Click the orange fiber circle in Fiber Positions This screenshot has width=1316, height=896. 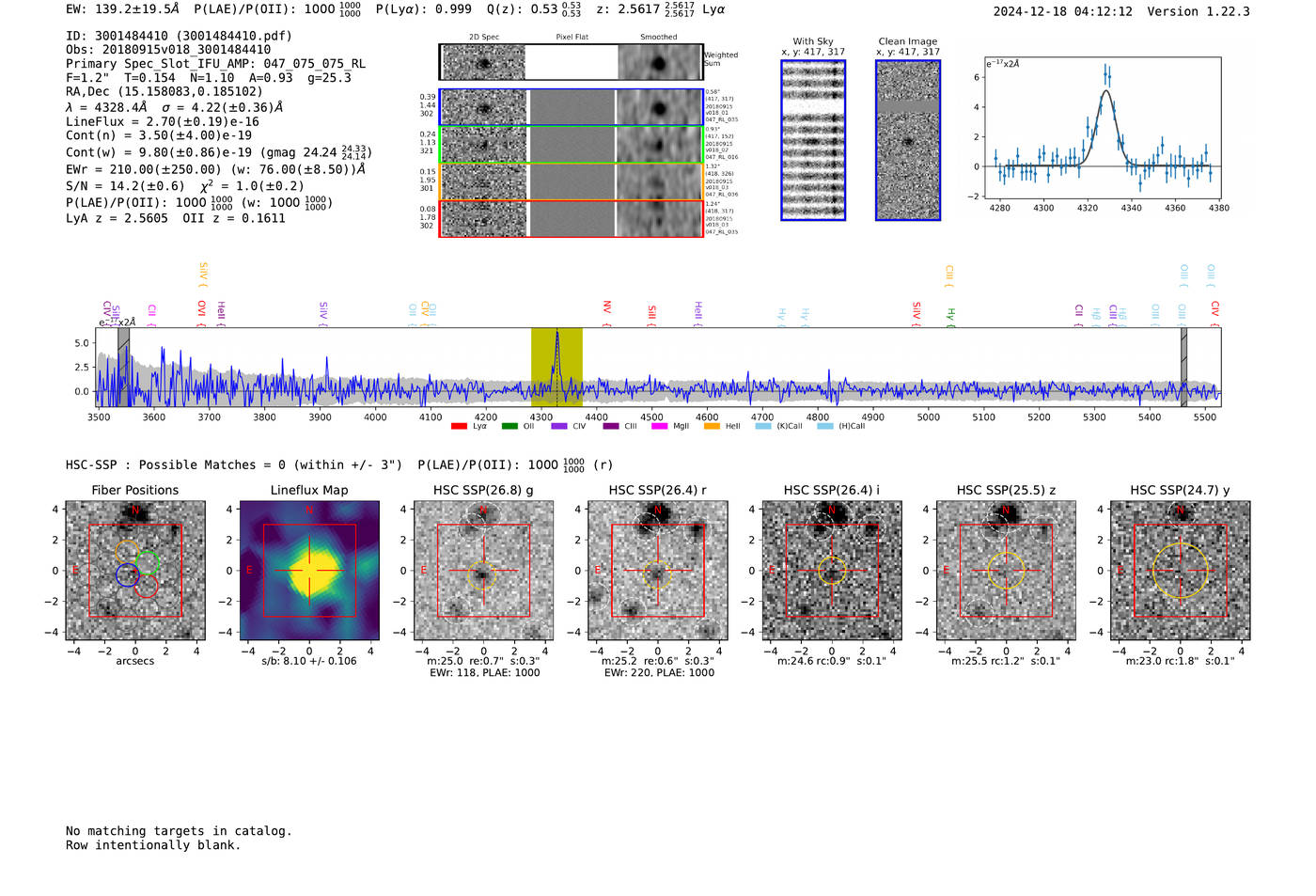click(127, 551)
